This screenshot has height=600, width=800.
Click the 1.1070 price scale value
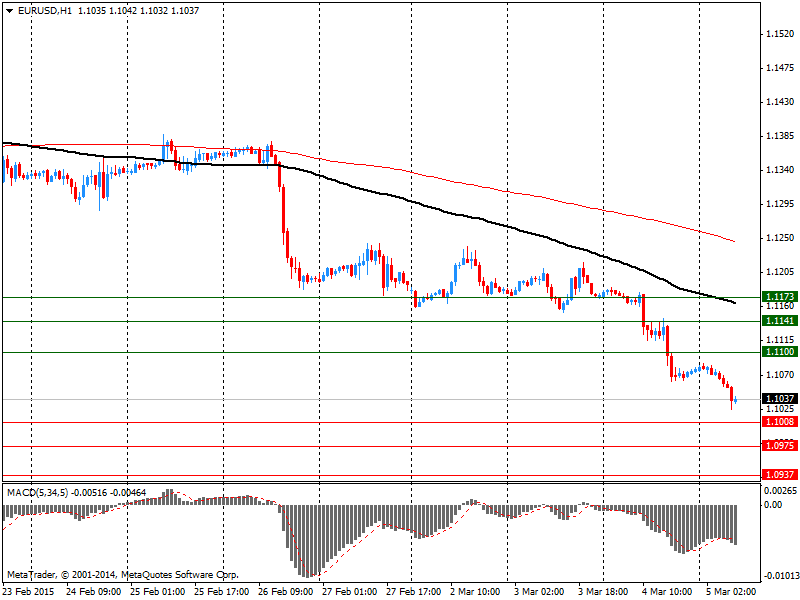click(x=780, y=374)
